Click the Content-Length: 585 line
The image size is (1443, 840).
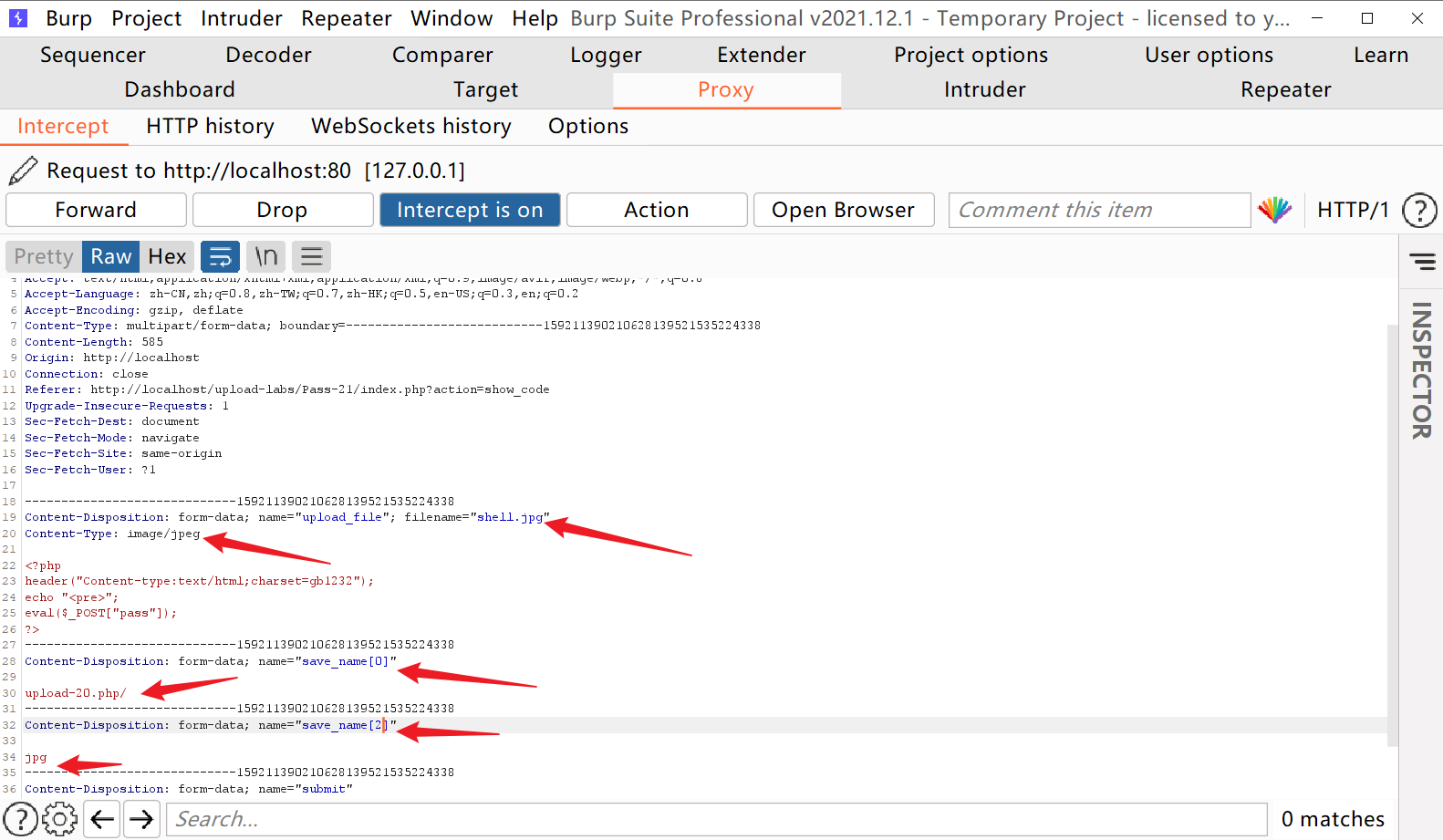(94, 342)
